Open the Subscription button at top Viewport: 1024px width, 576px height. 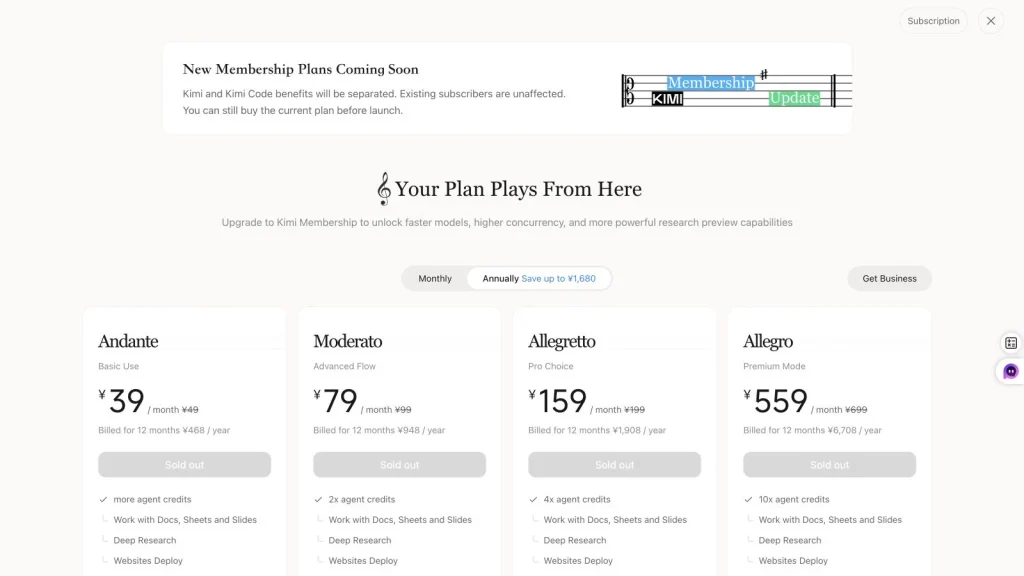click(x=933, y=21)
